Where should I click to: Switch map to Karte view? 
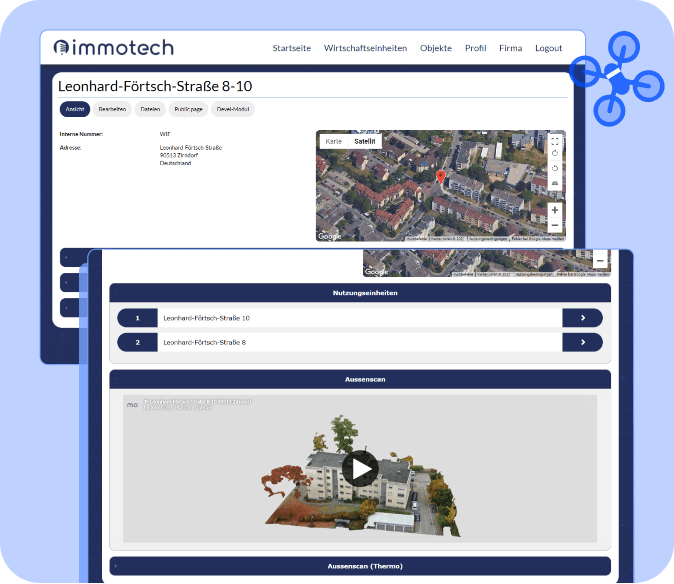click(x=334, y=142)
